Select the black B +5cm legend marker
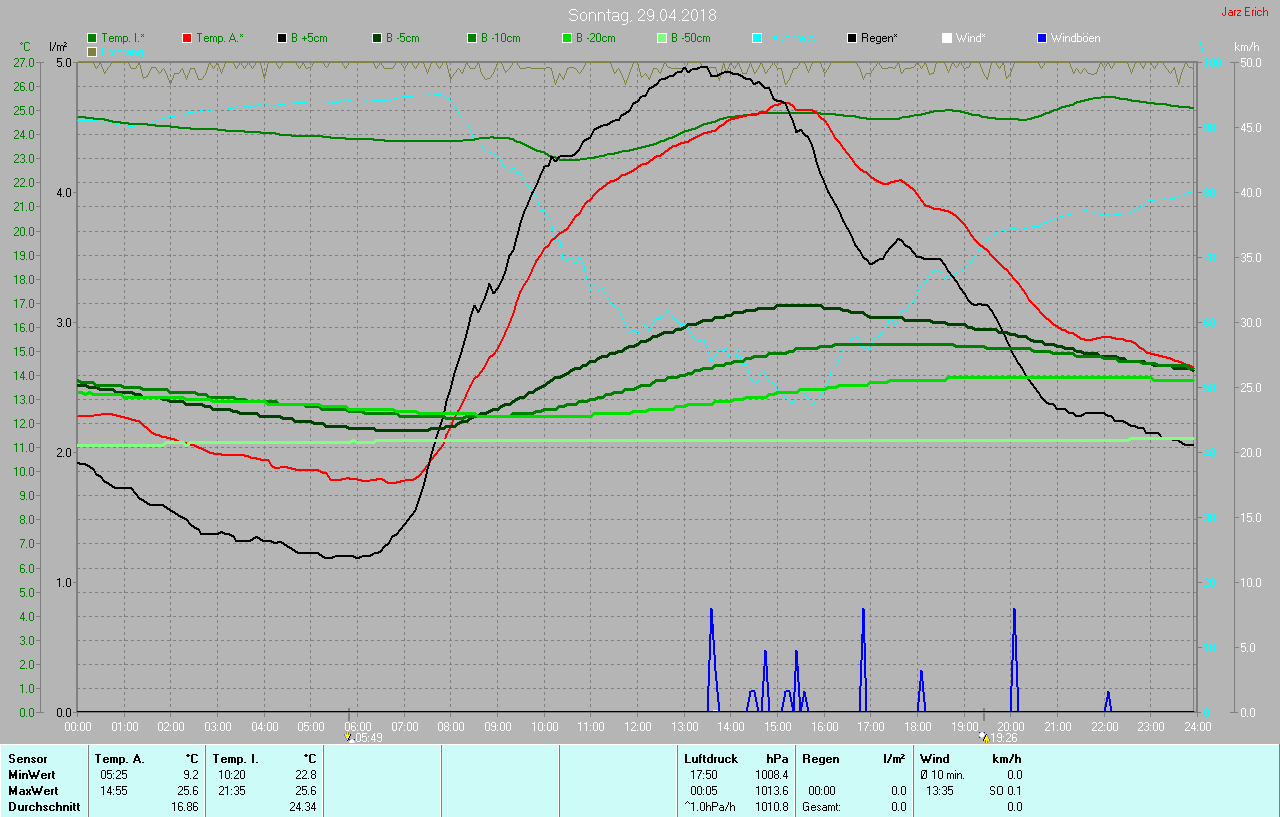 (282, 38)
